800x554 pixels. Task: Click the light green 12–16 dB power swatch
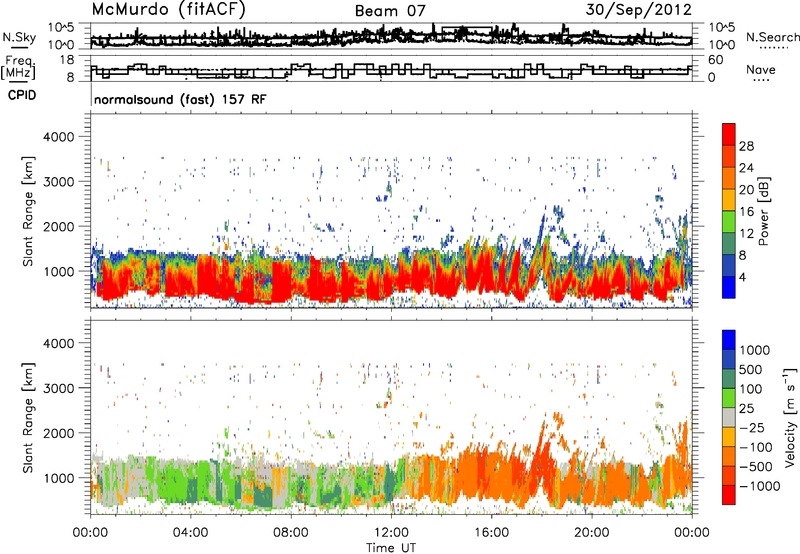tap(729, 221)
